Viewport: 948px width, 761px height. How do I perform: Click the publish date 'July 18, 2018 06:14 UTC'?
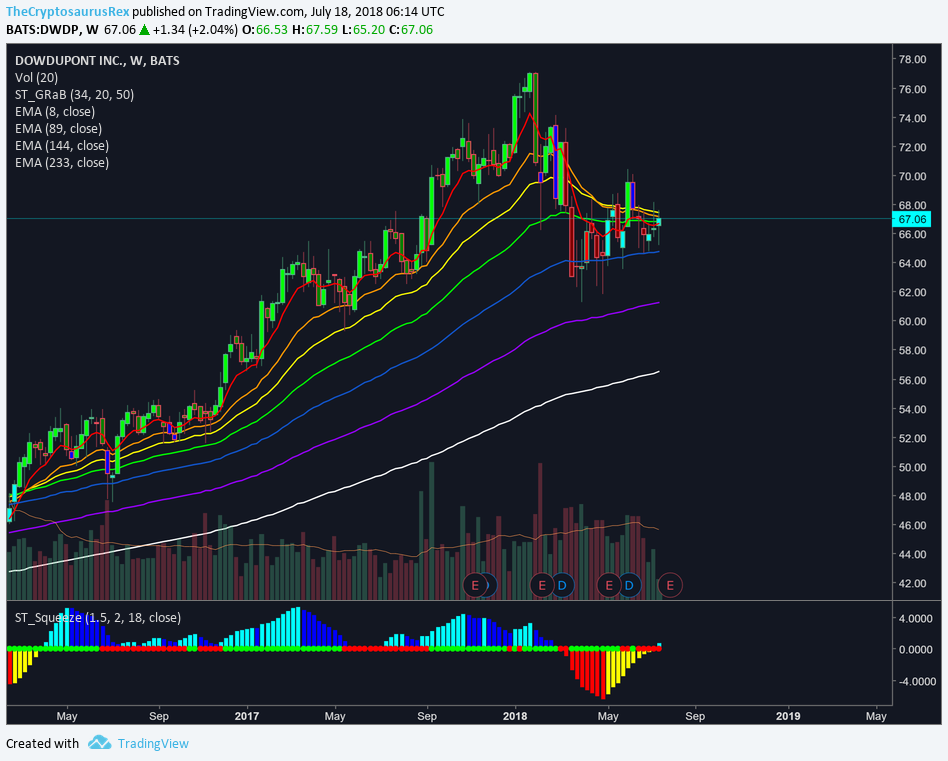coord(377,11)
